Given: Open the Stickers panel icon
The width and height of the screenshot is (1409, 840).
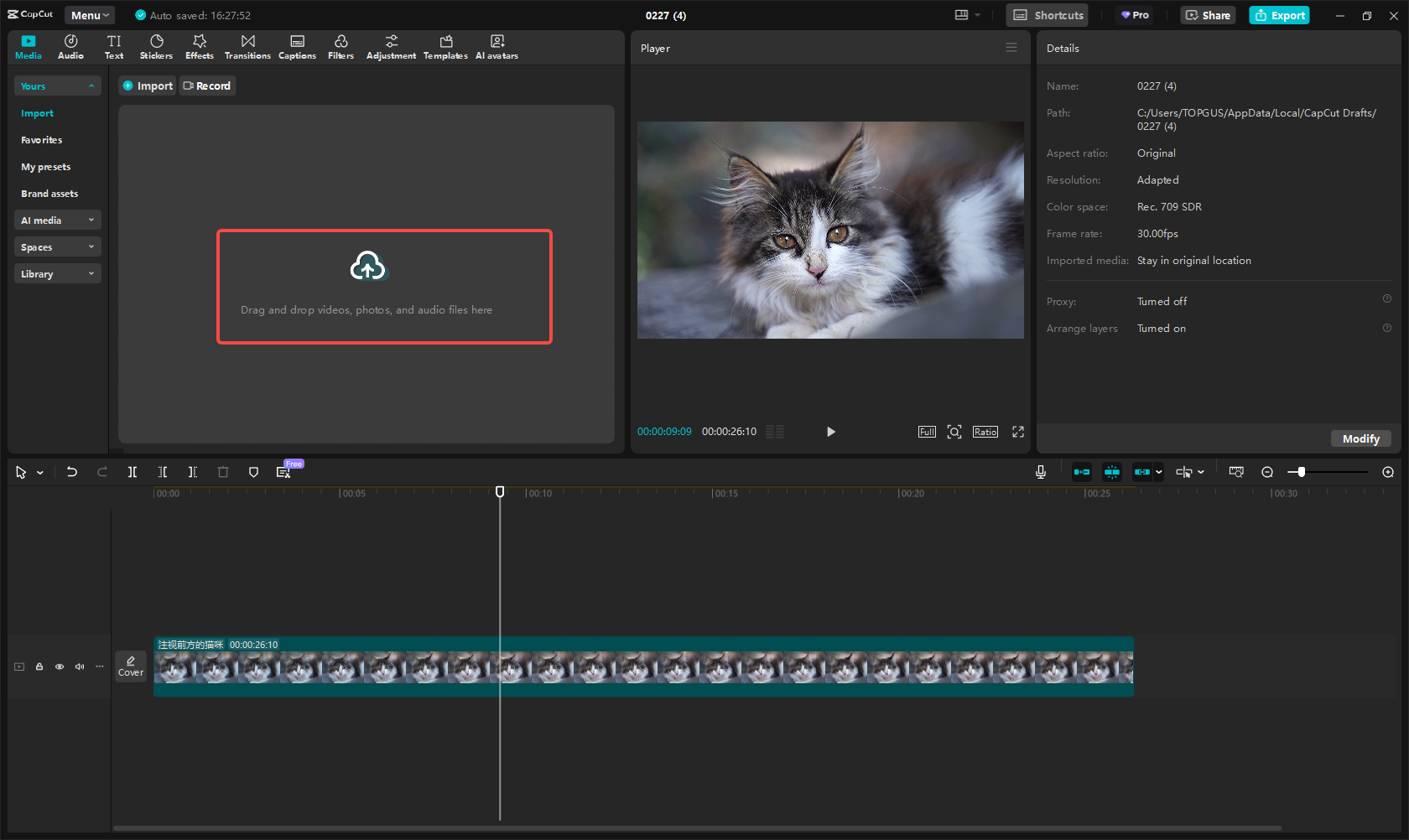Looking at the screenshot, I should (x=156, y=47).
